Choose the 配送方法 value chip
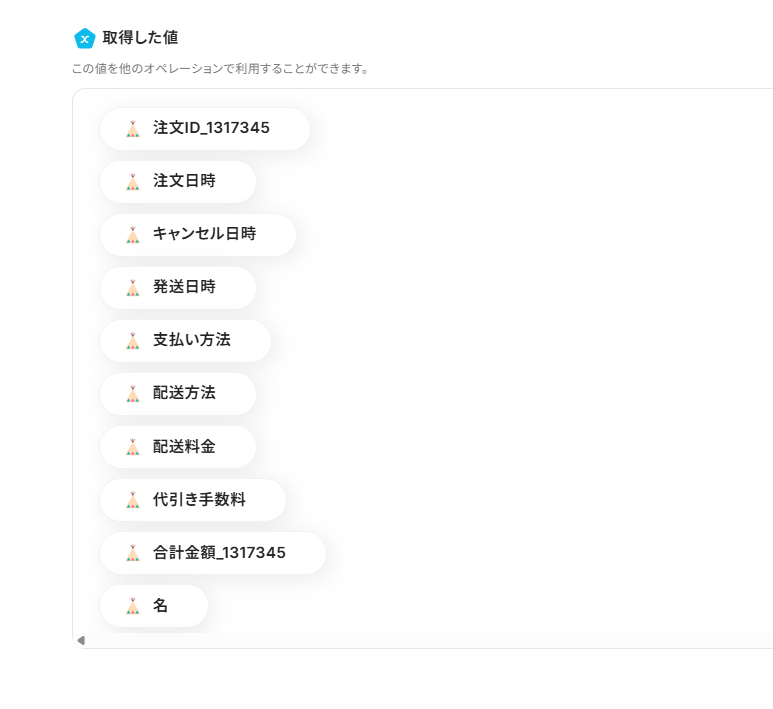Screen dimensions: 773x709 184,394
